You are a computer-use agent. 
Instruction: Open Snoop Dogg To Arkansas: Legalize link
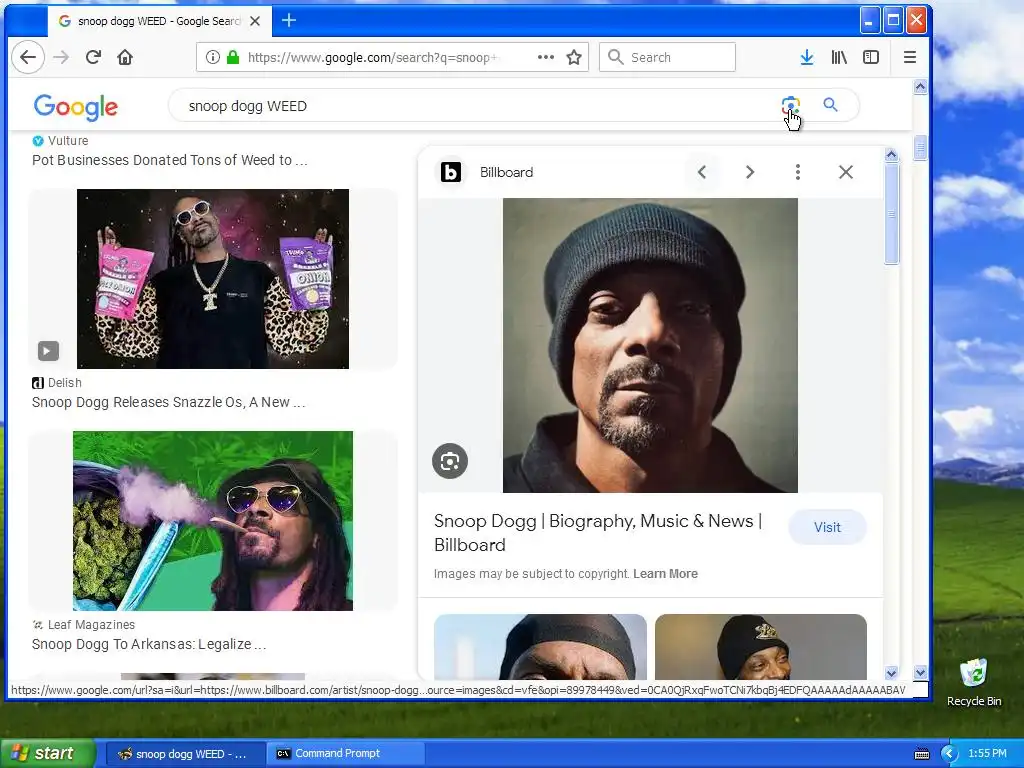[149, 644]
